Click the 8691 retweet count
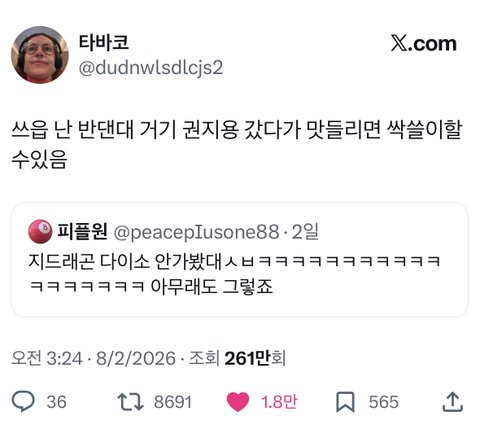Screen dimensions: 480x438 click(173, 402)
